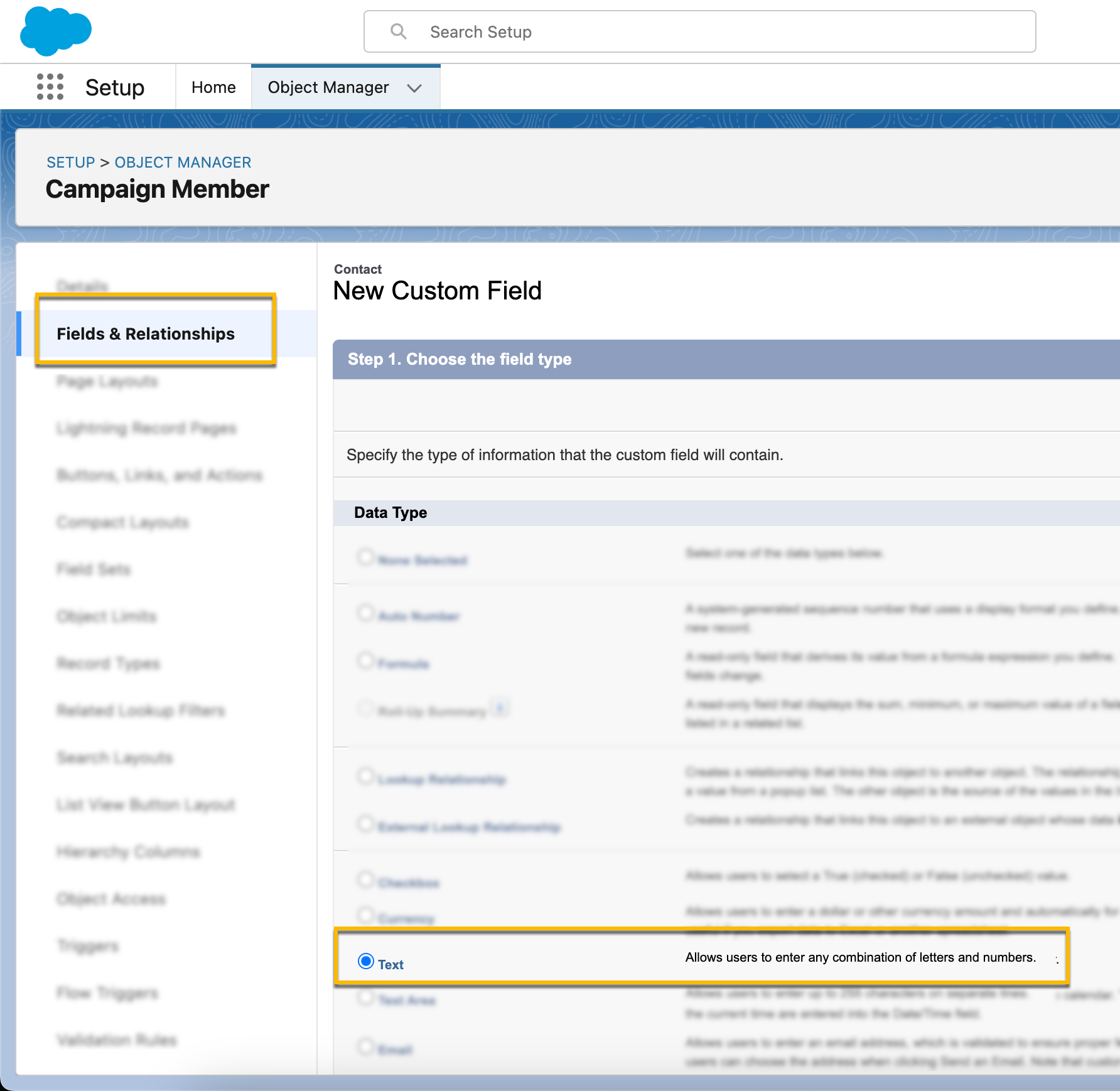Open the SETUP breadcrumb link

pyautogui.click(x=70, y=162)
